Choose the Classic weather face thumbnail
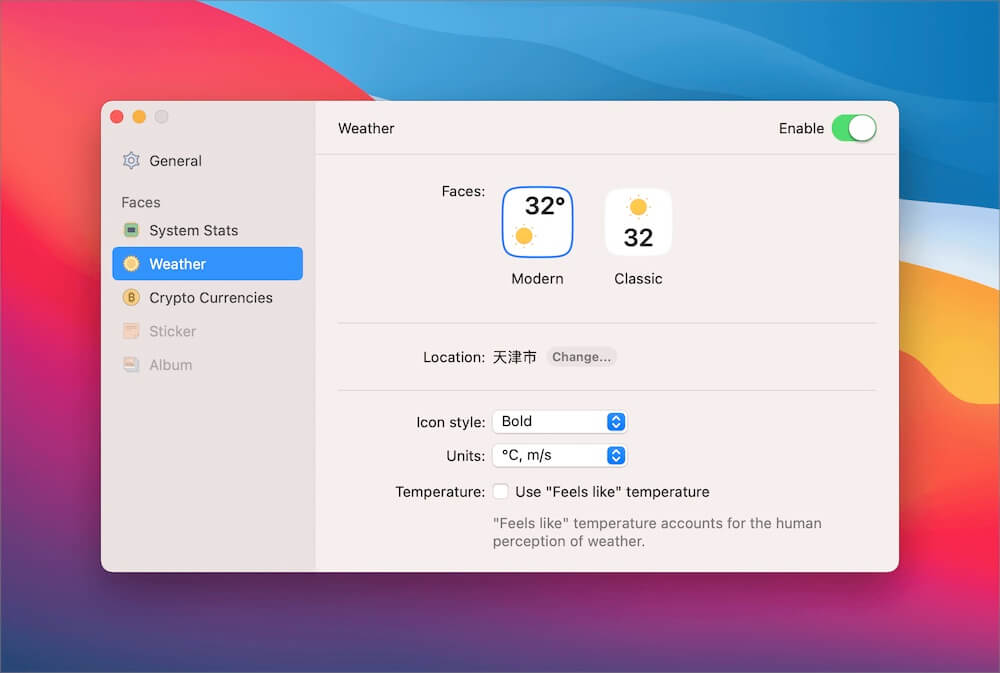The width and height of the screenshot is (1000, 673). pos(638,222)
